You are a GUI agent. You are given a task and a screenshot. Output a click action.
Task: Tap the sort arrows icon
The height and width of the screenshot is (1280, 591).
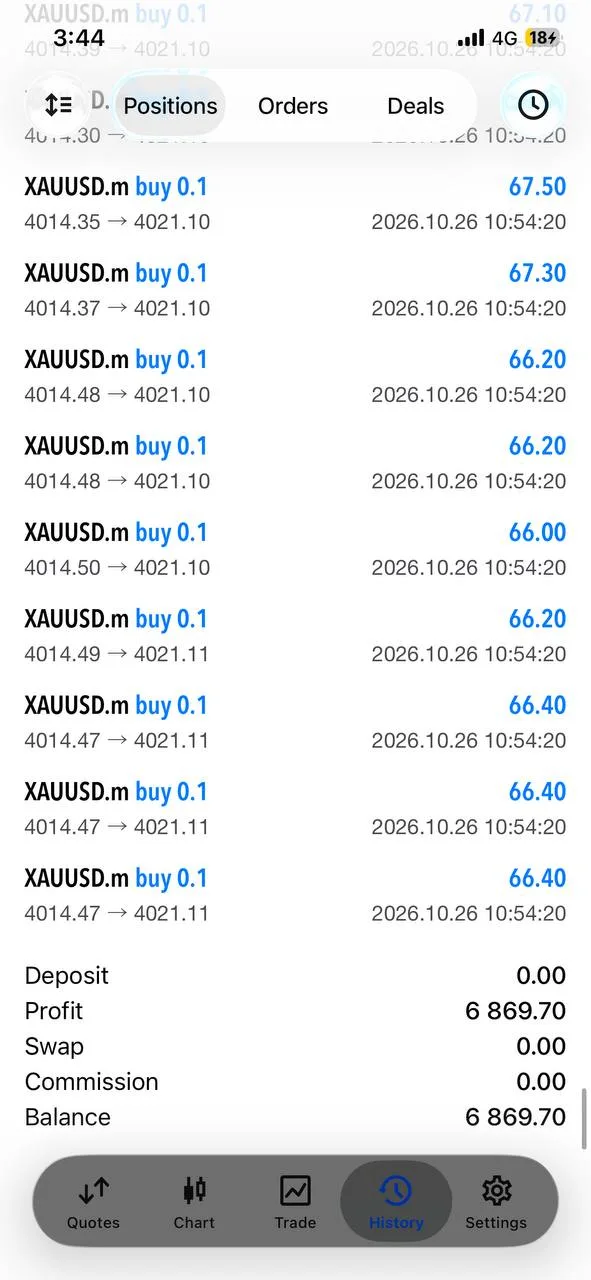click(58, 104)
